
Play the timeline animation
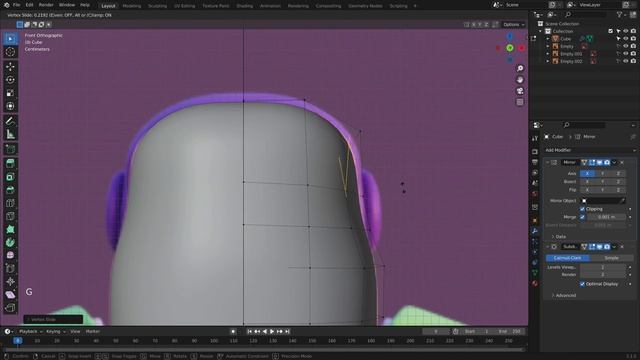coord(272,331)
